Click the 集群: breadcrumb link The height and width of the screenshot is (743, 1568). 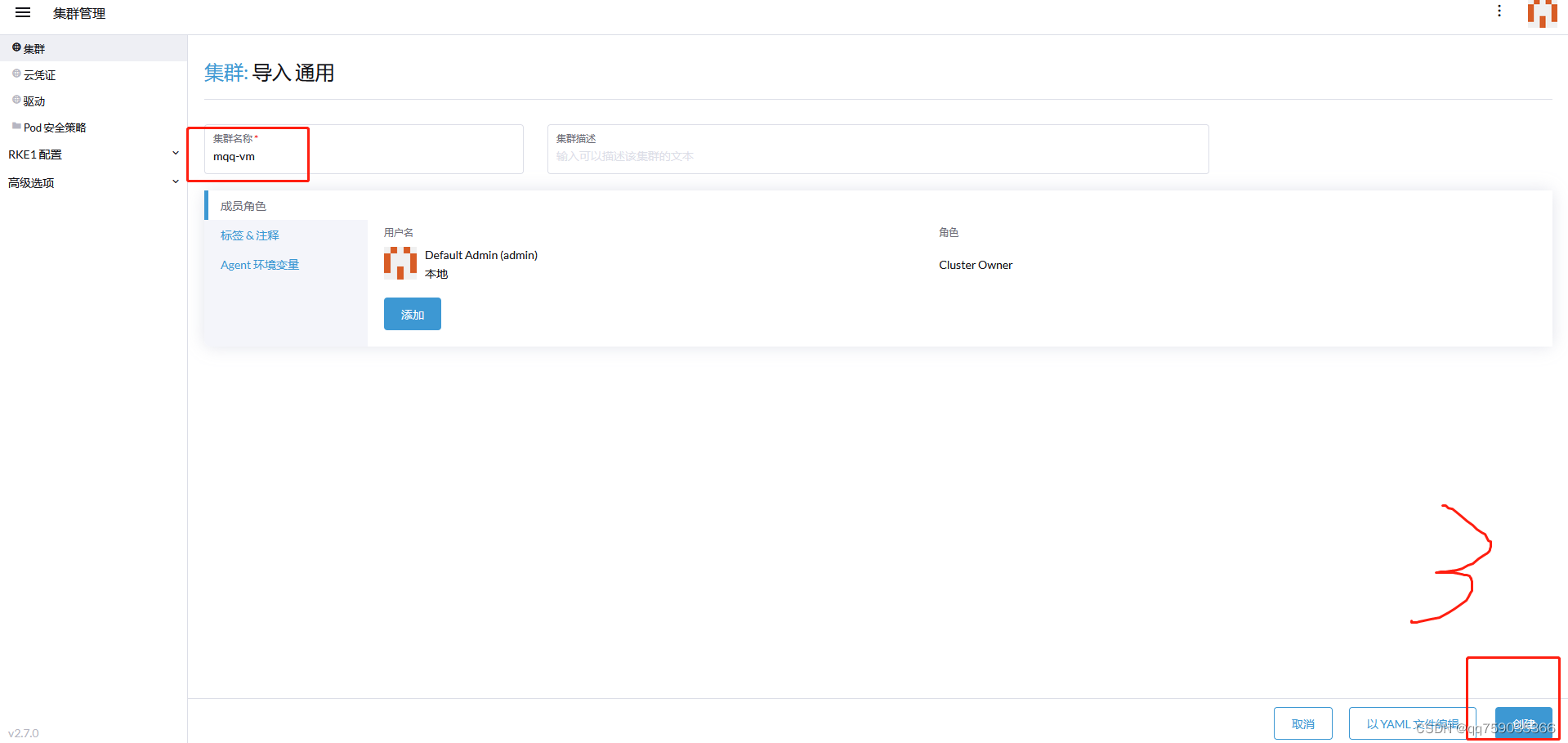(x=226, y=73)
